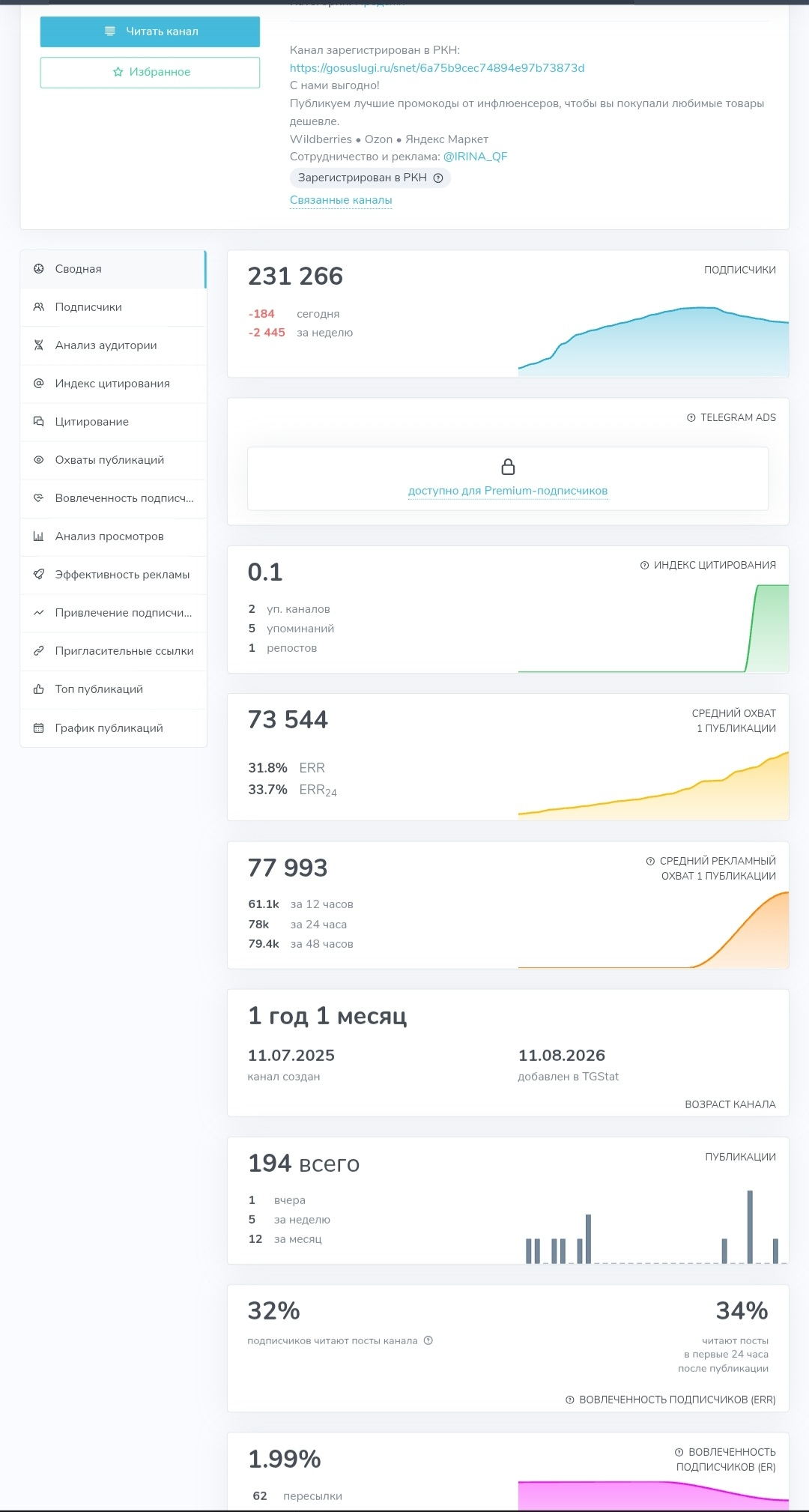Click the Связанные каналы link

click(x=341, y=200)
